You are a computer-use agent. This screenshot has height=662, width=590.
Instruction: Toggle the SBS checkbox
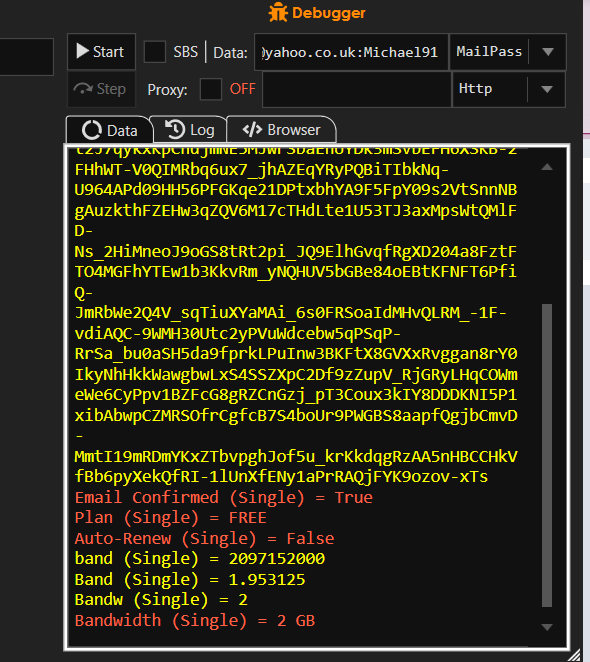(x=155, y=52)
